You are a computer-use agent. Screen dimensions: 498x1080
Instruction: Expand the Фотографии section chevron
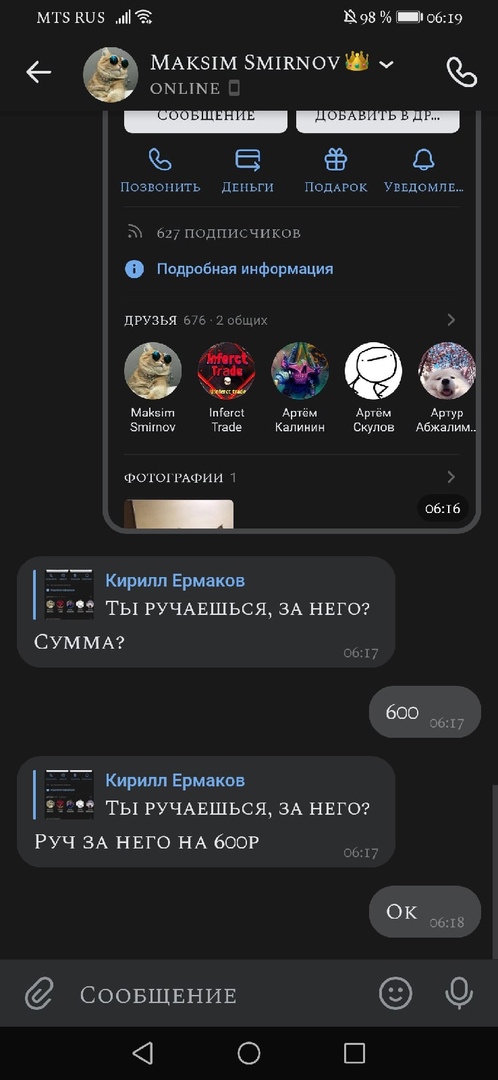(451, 477)
